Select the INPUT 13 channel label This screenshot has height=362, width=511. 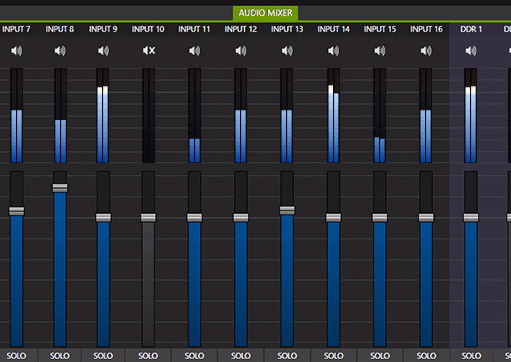click(x=287, y=29)
